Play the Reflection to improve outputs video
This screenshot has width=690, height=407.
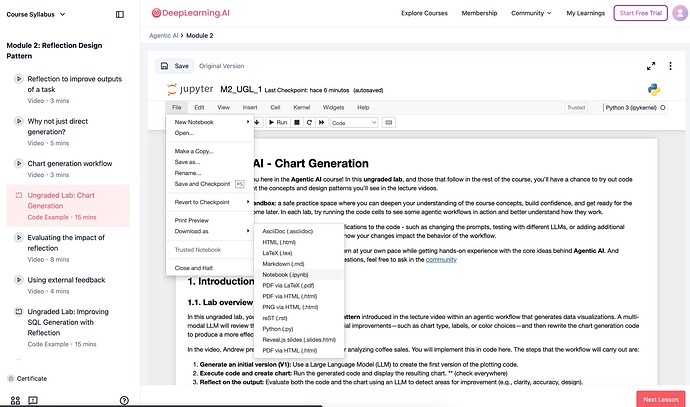[x=18, y=79]
